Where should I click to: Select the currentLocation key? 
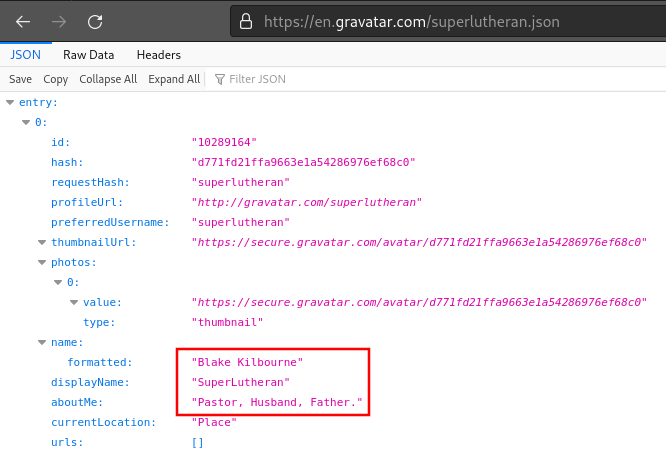(x=104, y=422)
